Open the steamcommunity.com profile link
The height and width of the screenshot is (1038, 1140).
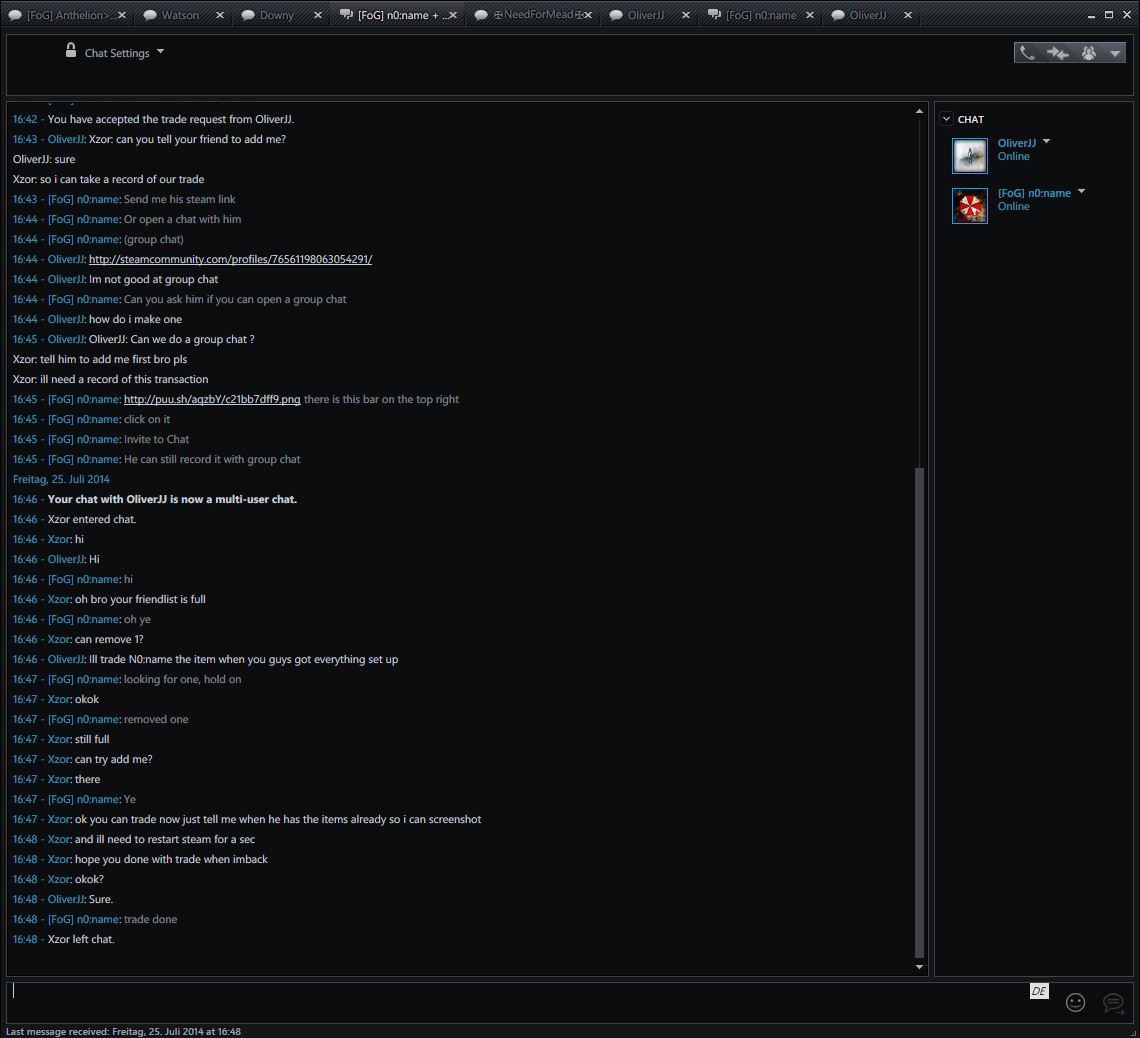pyautogui.click(x=230, y=259)
